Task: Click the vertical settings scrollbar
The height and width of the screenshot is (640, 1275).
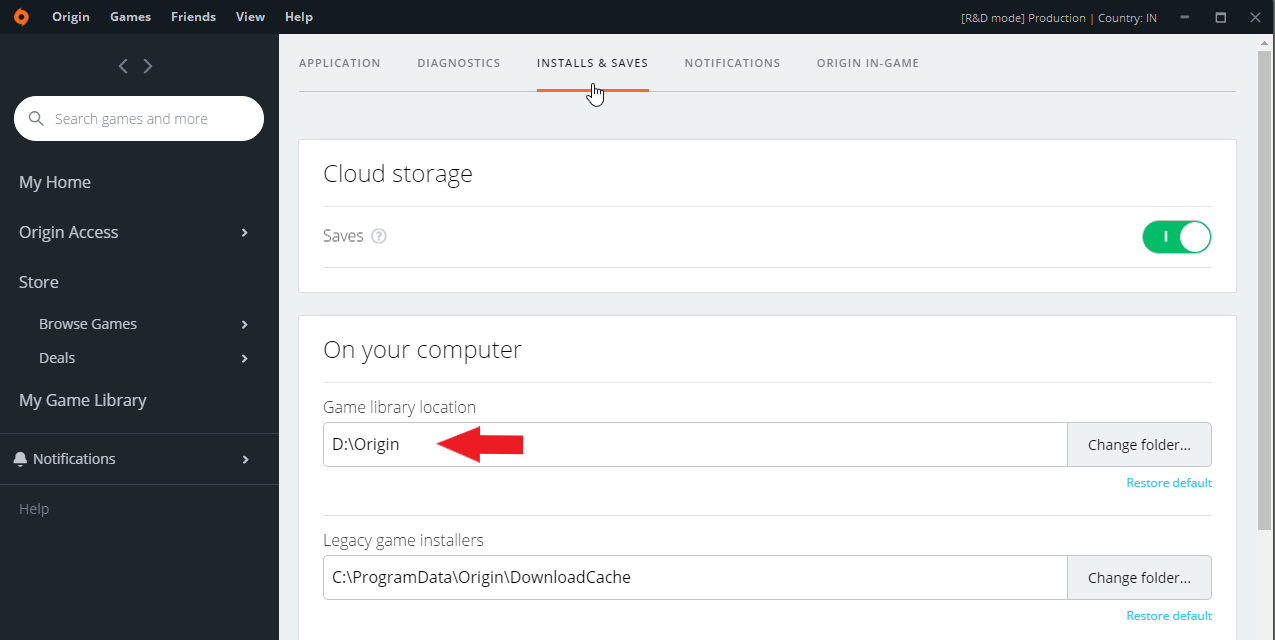Action: (x=1264, y=290)
